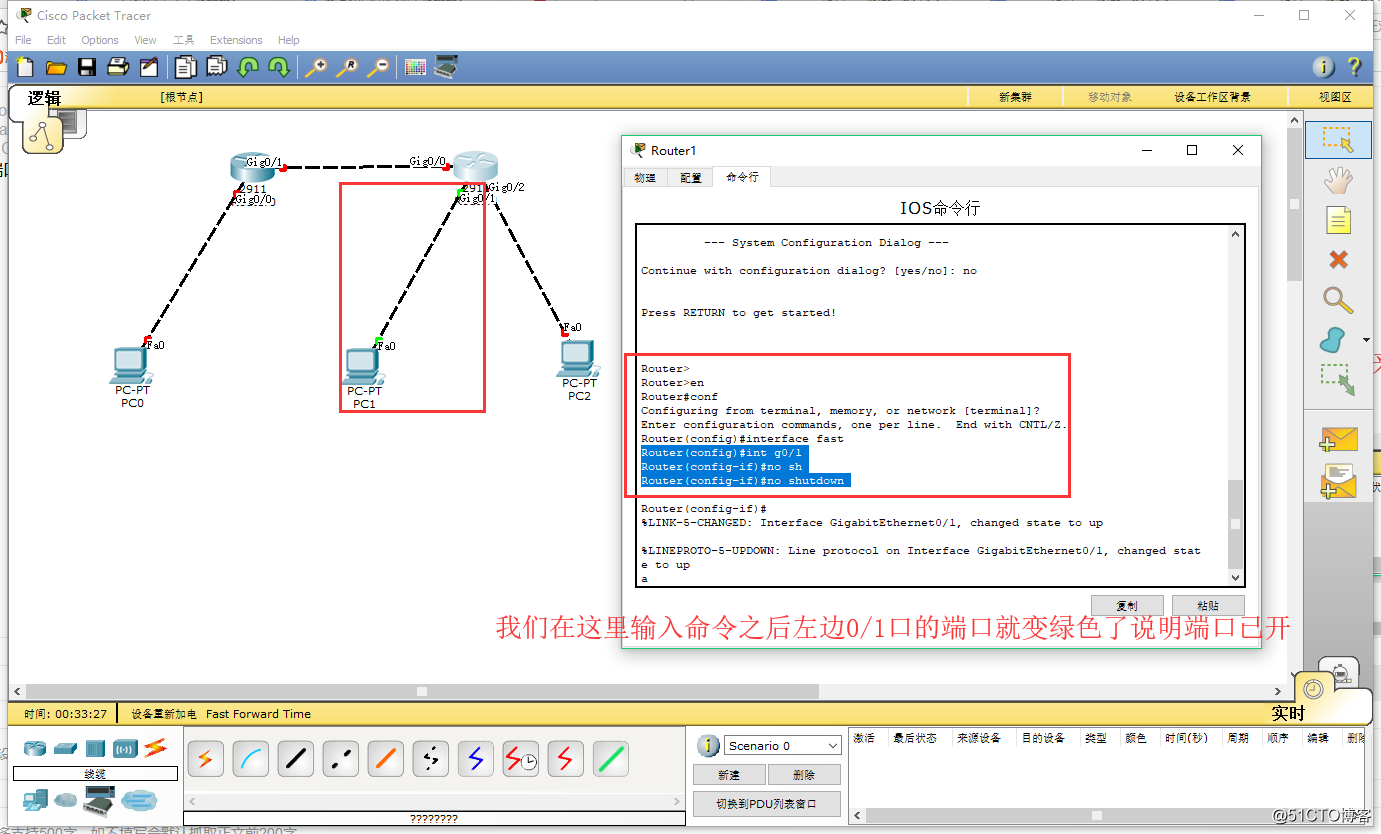1381x834 pixels.
Task: Switch to 物理 tab in Router1
Action: pyautogui.click(x=645, y=178)
